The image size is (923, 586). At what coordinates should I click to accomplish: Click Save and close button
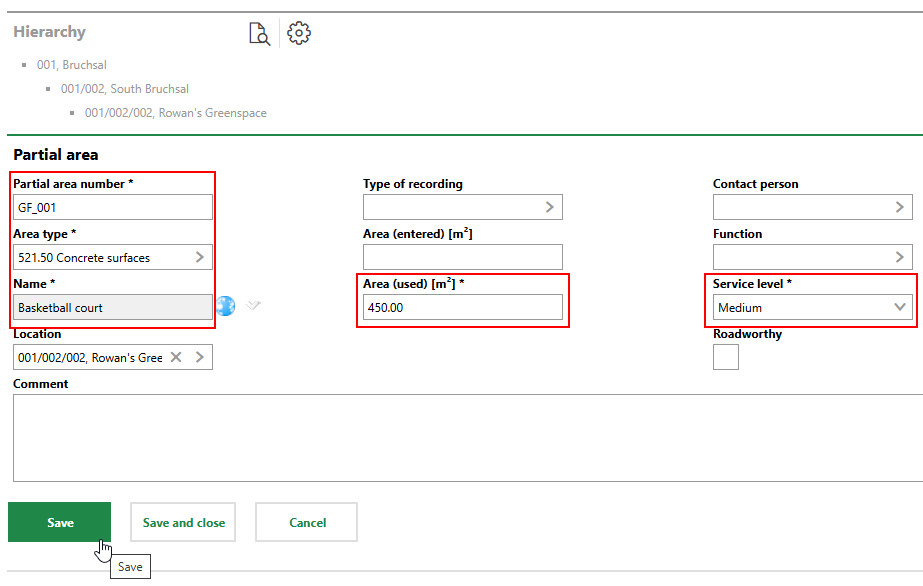point(183,522)
